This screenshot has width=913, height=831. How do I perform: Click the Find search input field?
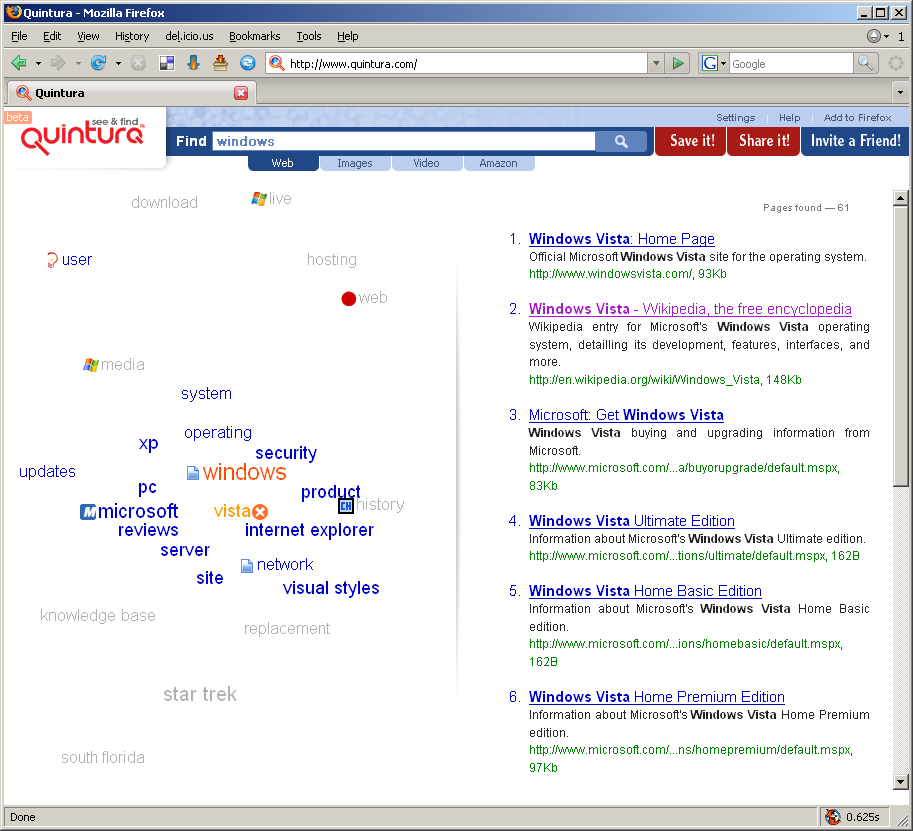(404, 142)
